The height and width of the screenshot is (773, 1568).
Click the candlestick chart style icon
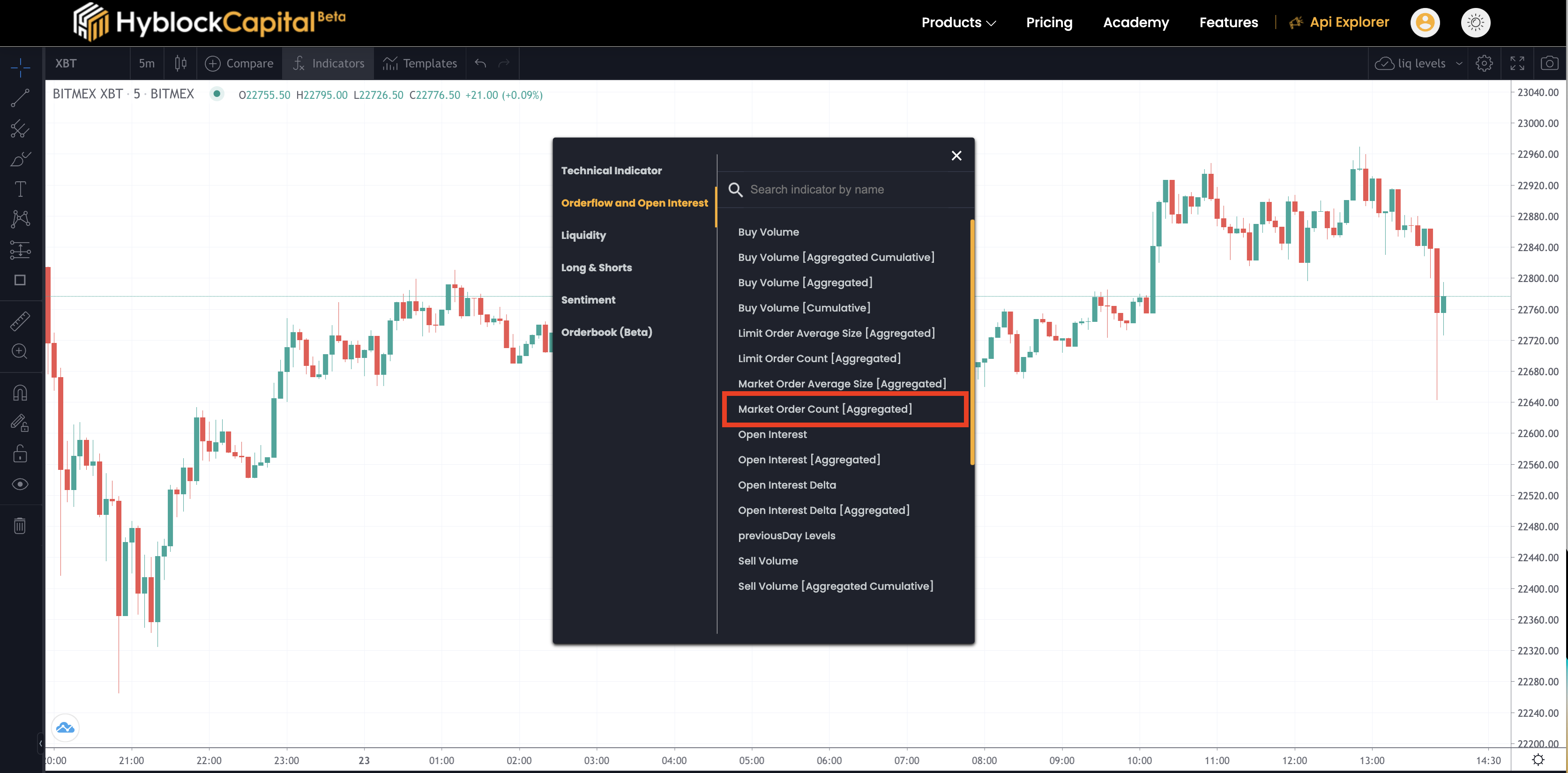(x=181, y=63)
